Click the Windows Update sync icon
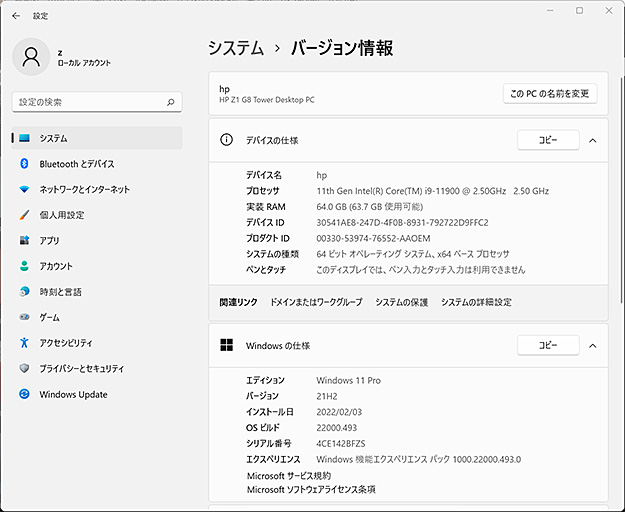The image size is (625, 512). (25, 395)
